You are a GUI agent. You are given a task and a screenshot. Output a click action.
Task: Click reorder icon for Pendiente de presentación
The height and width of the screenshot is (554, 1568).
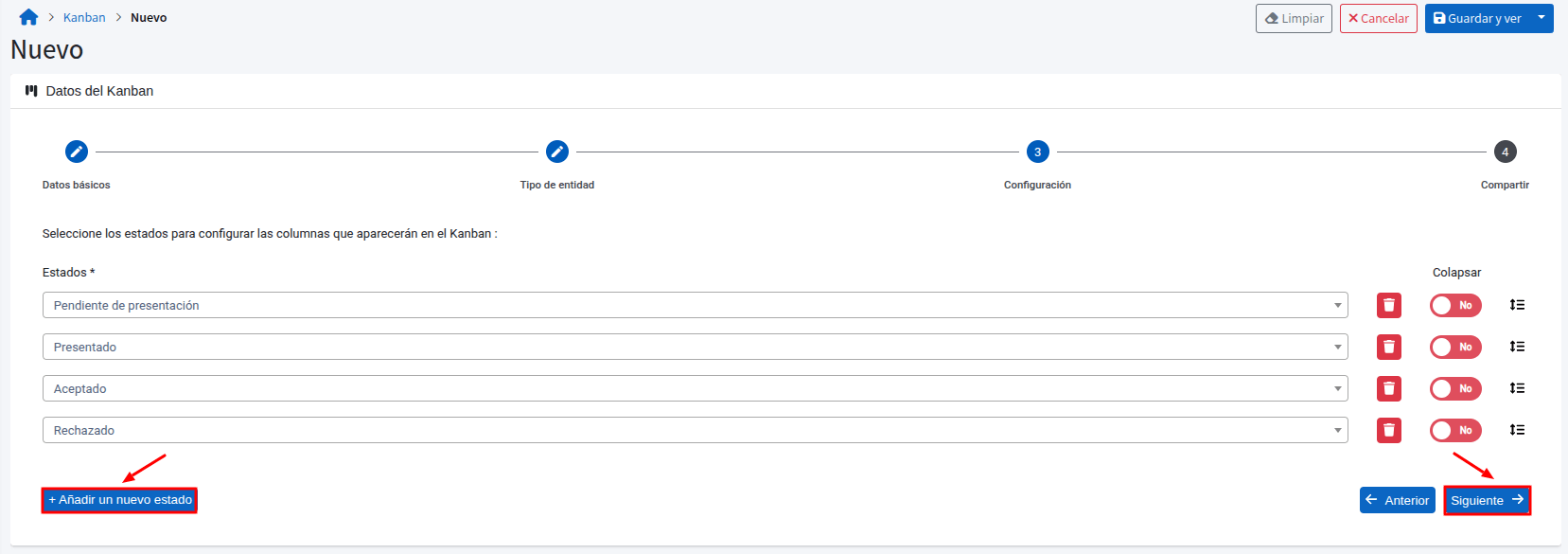tap(1517, 305)
